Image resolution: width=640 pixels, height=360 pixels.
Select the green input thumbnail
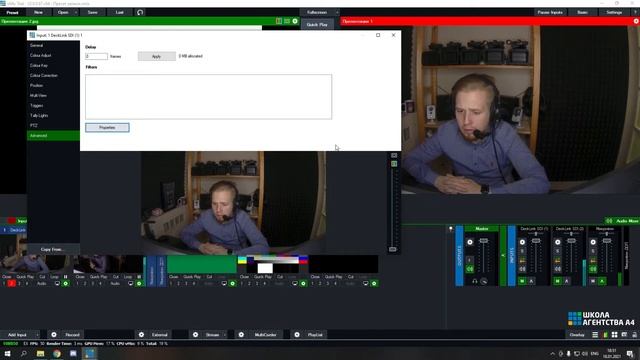coord(202,264)
